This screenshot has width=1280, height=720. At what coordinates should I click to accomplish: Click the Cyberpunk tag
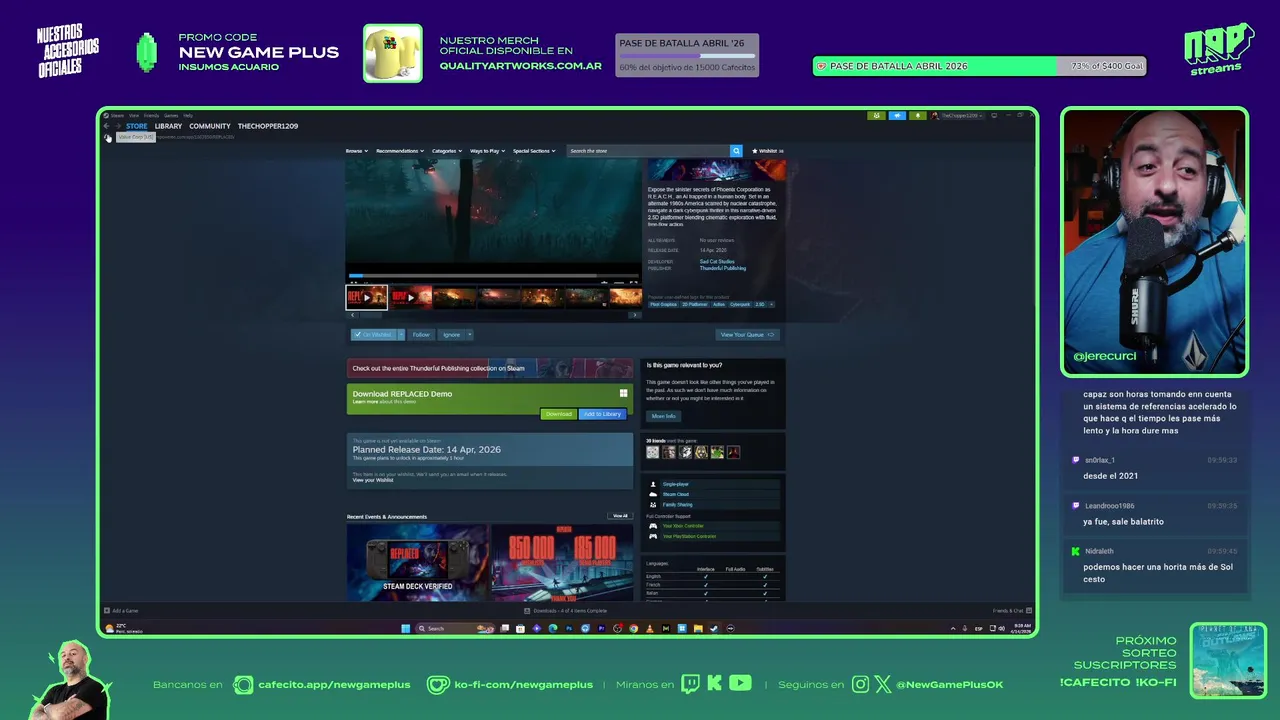pos(740,304)
